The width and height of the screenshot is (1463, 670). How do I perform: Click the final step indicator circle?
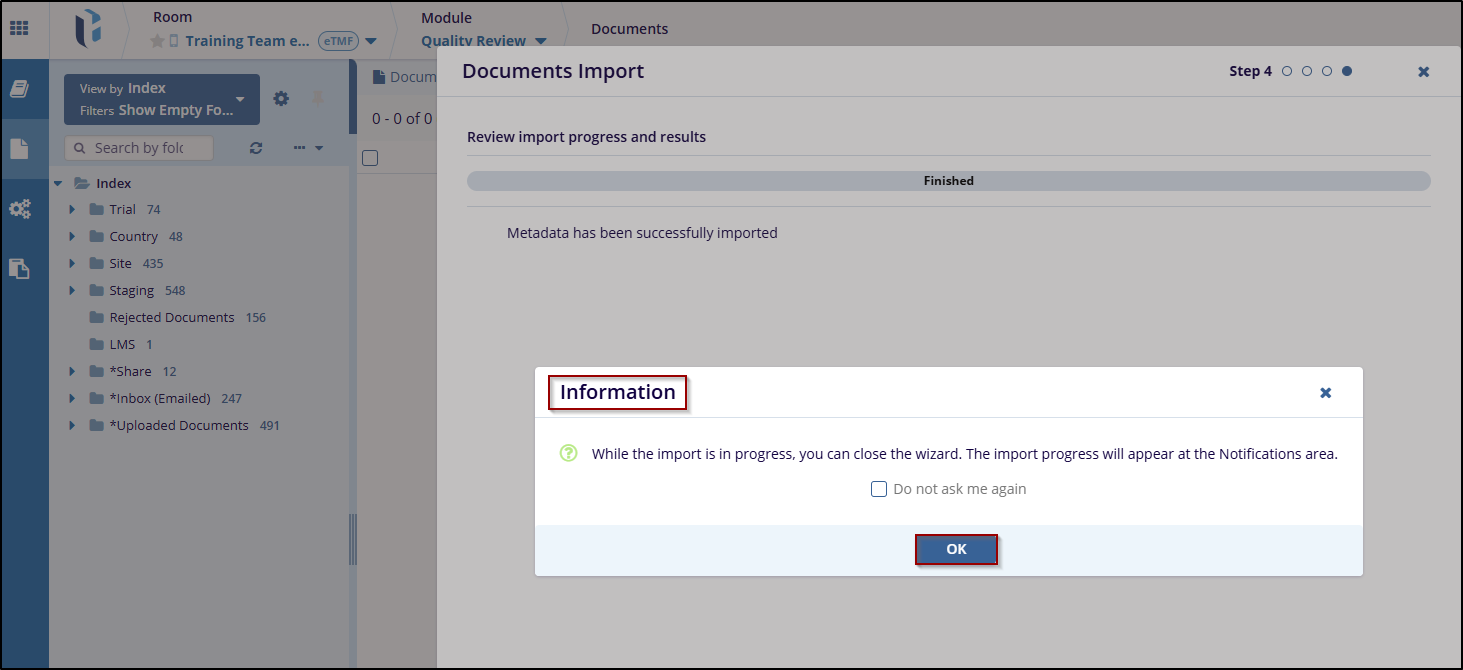[1347, 71]
